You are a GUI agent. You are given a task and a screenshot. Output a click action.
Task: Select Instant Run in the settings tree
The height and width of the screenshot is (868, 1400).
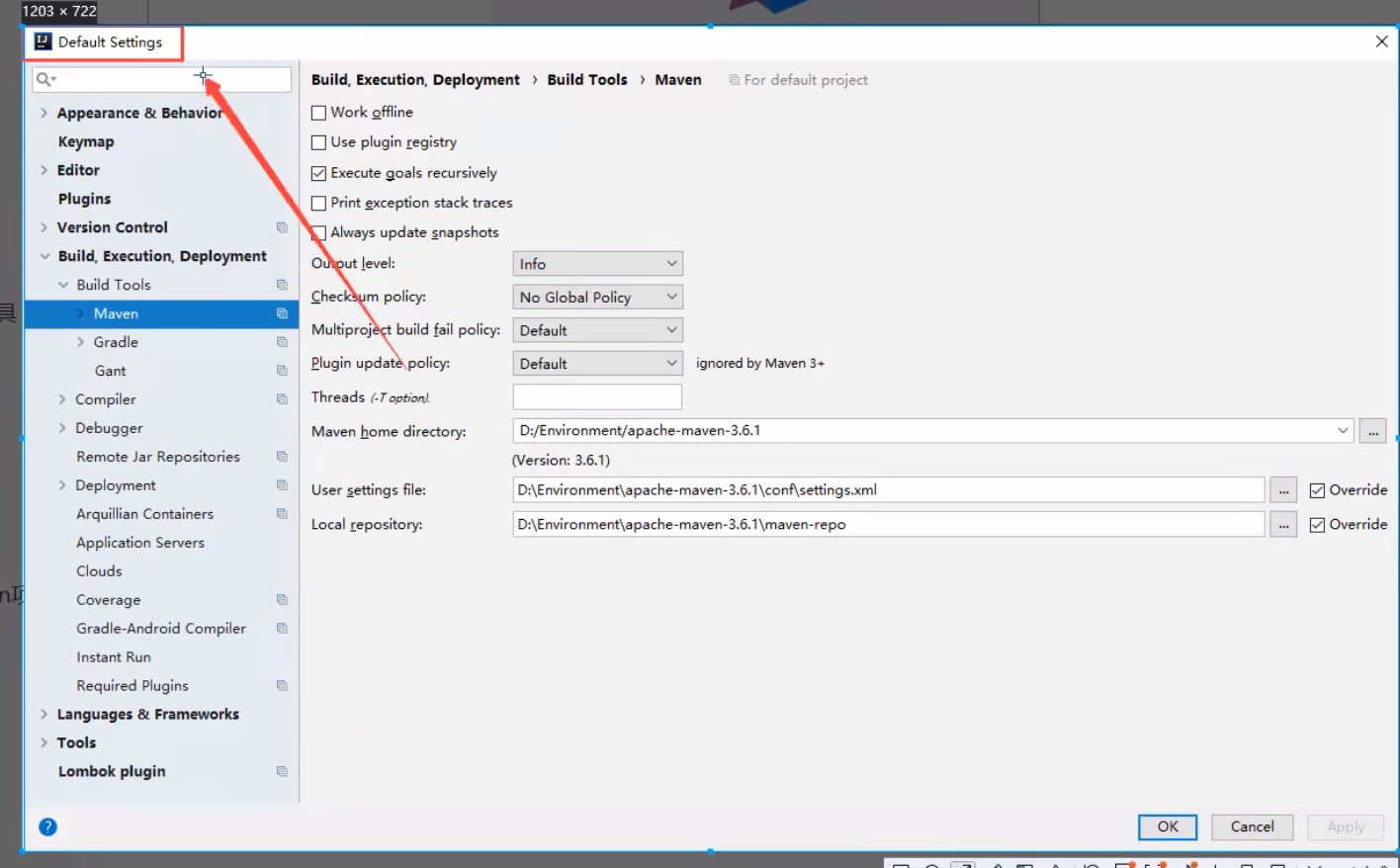114,657
